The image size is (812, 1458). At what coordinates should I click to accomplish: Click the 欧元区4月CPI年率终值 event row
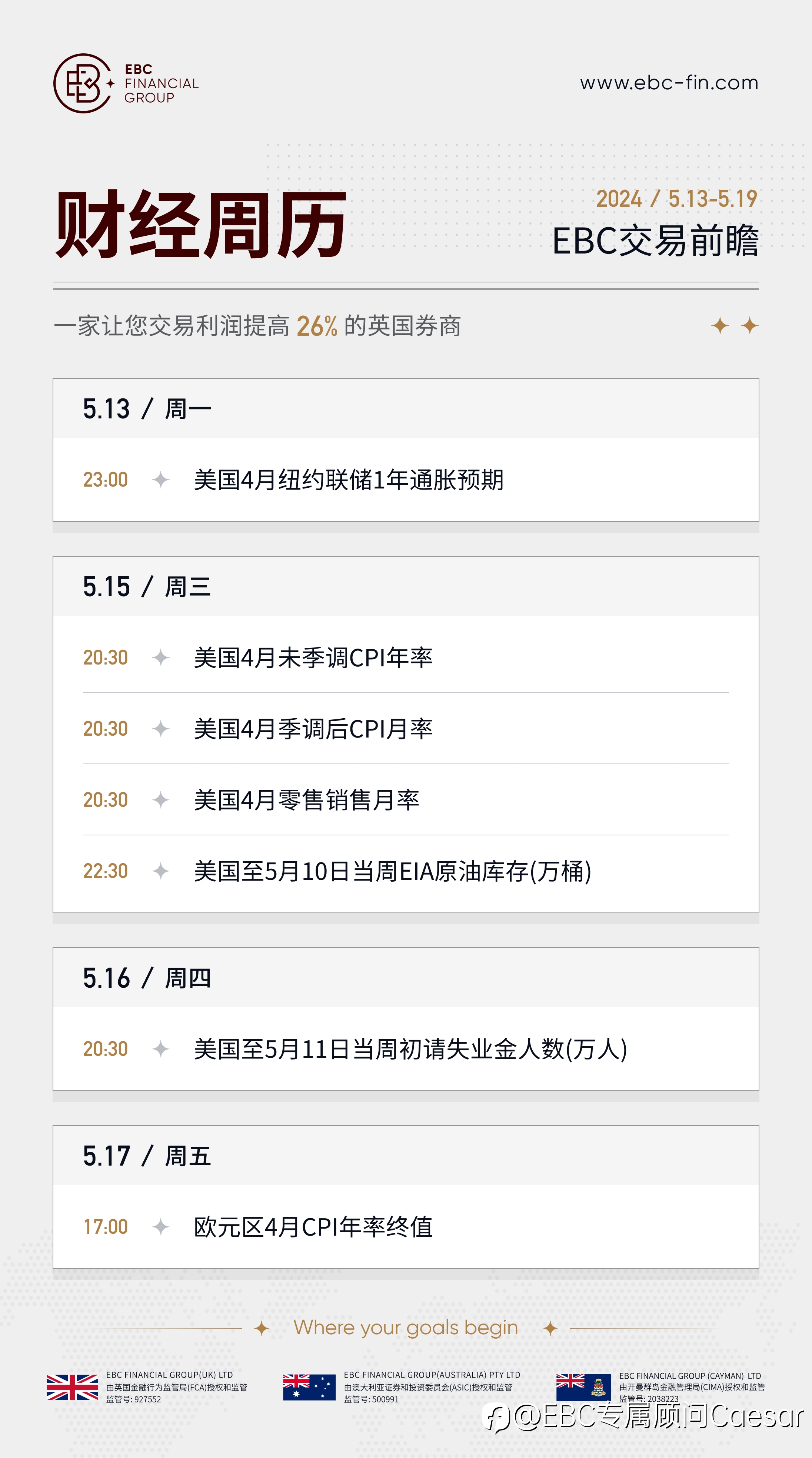click(x=406, y=1227)
